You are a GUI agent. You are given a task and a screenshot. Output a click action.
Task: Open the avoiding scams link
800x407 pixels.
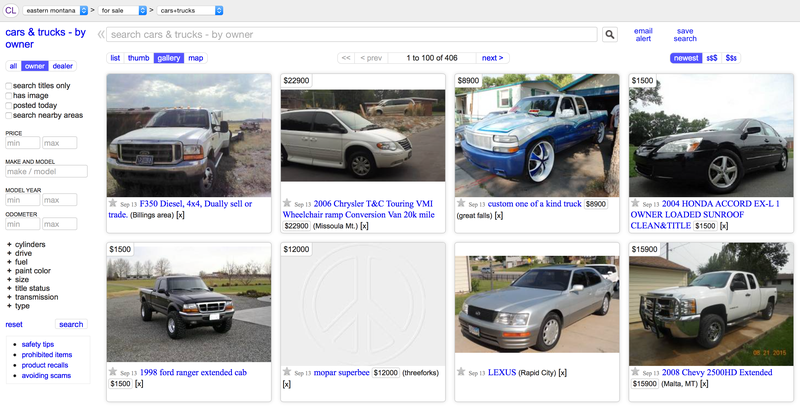pyautogui.click(x=46, y=375)
